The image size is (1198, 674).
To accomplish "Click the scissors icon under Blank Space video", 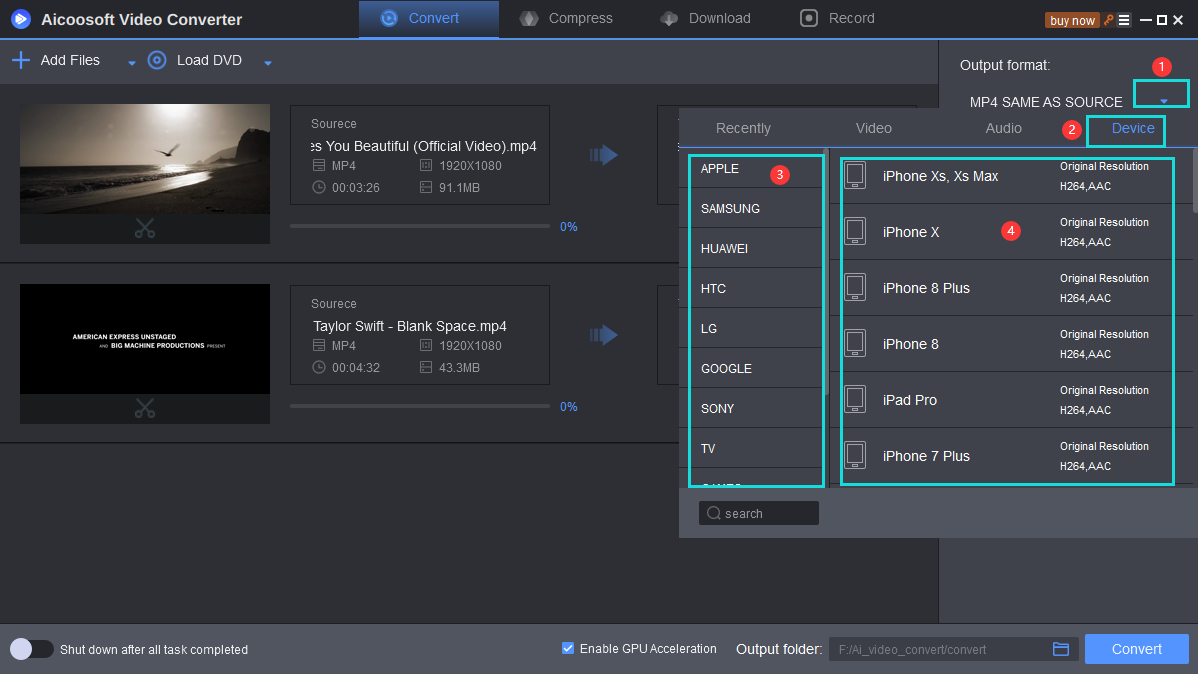I will click(x=144, y=409).
